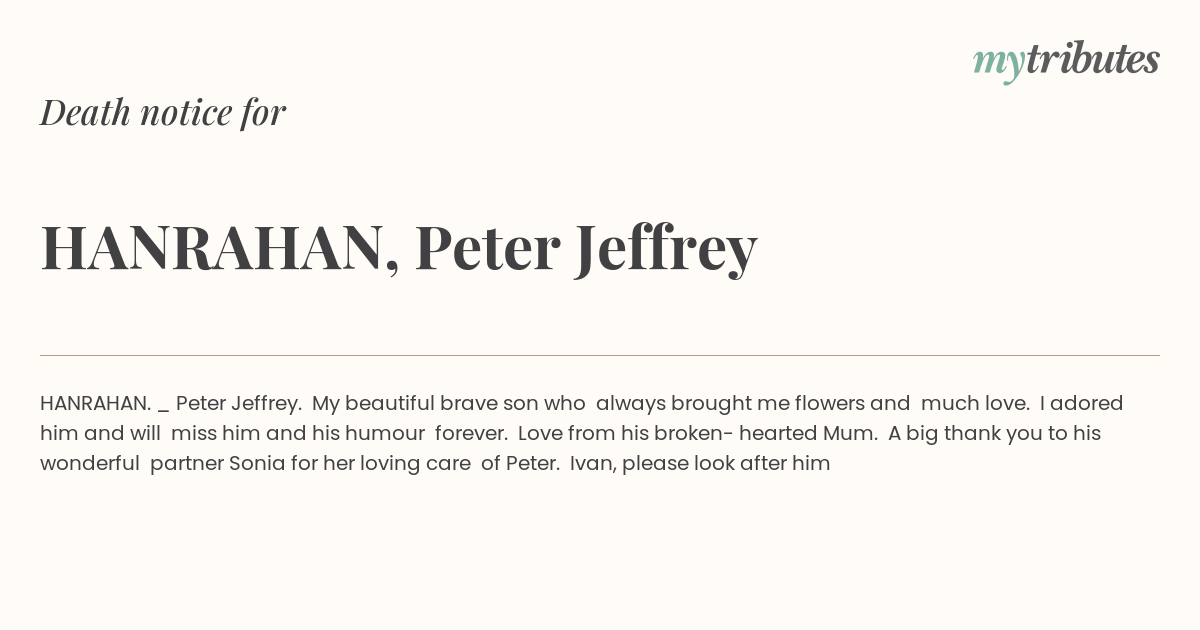Select the "Death notice for" subtitle

click(163, 112)
